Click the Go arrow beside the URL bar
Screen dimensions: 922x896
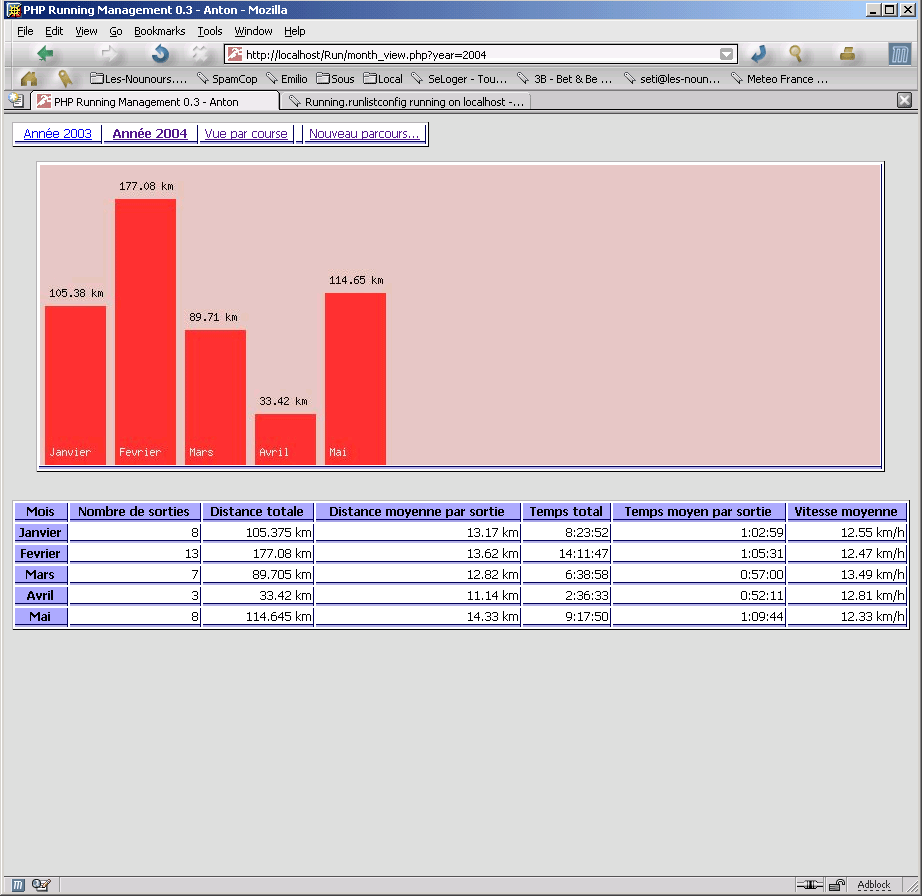(x=759, y=54)
